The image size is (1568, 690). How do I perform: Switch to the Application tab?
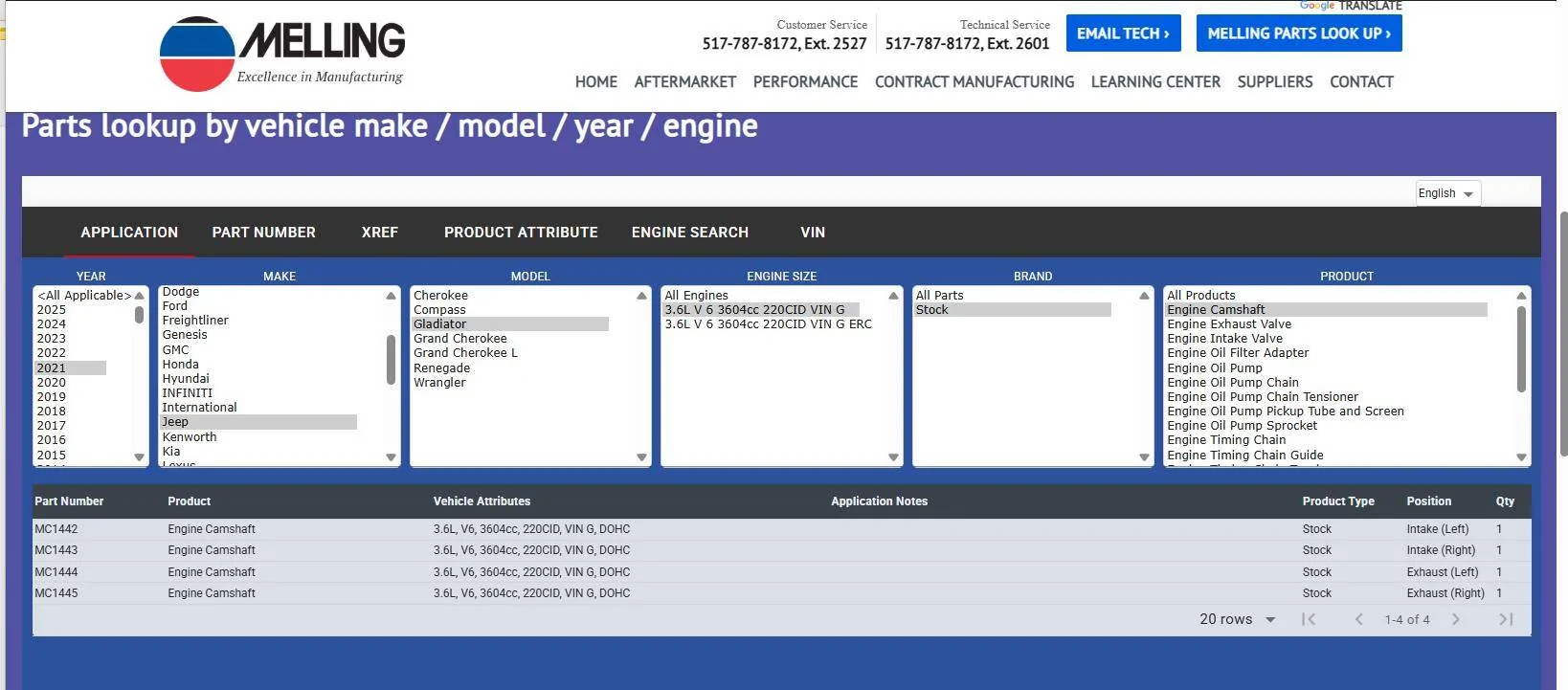point(129,233)
